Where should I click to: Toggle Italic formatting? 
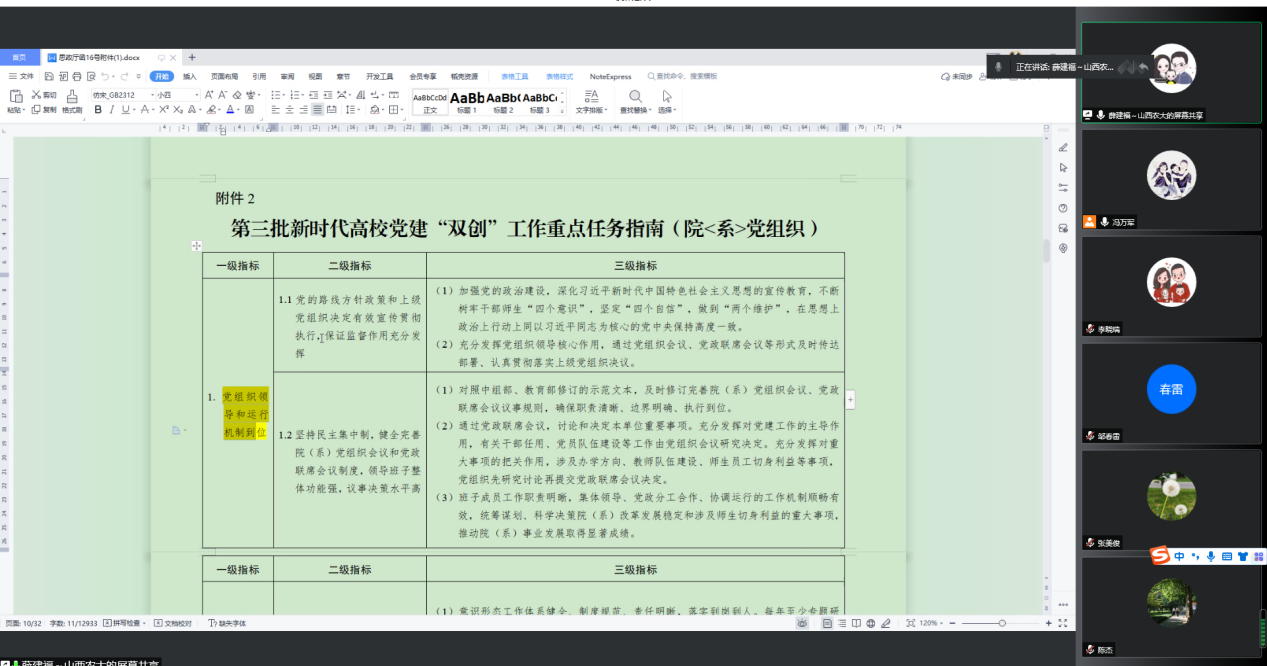point(112,110)
